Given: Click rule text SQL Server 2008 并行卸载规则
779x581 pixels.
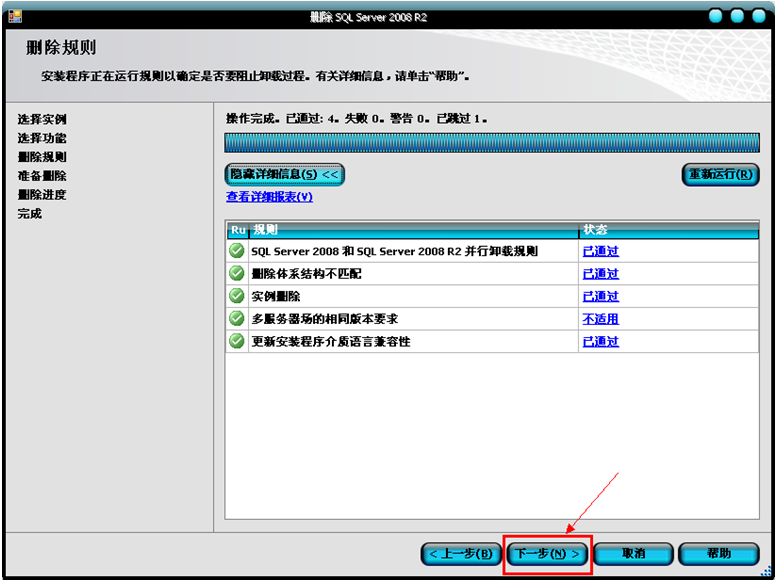Looking at the screenshot, I should [394, 251].
